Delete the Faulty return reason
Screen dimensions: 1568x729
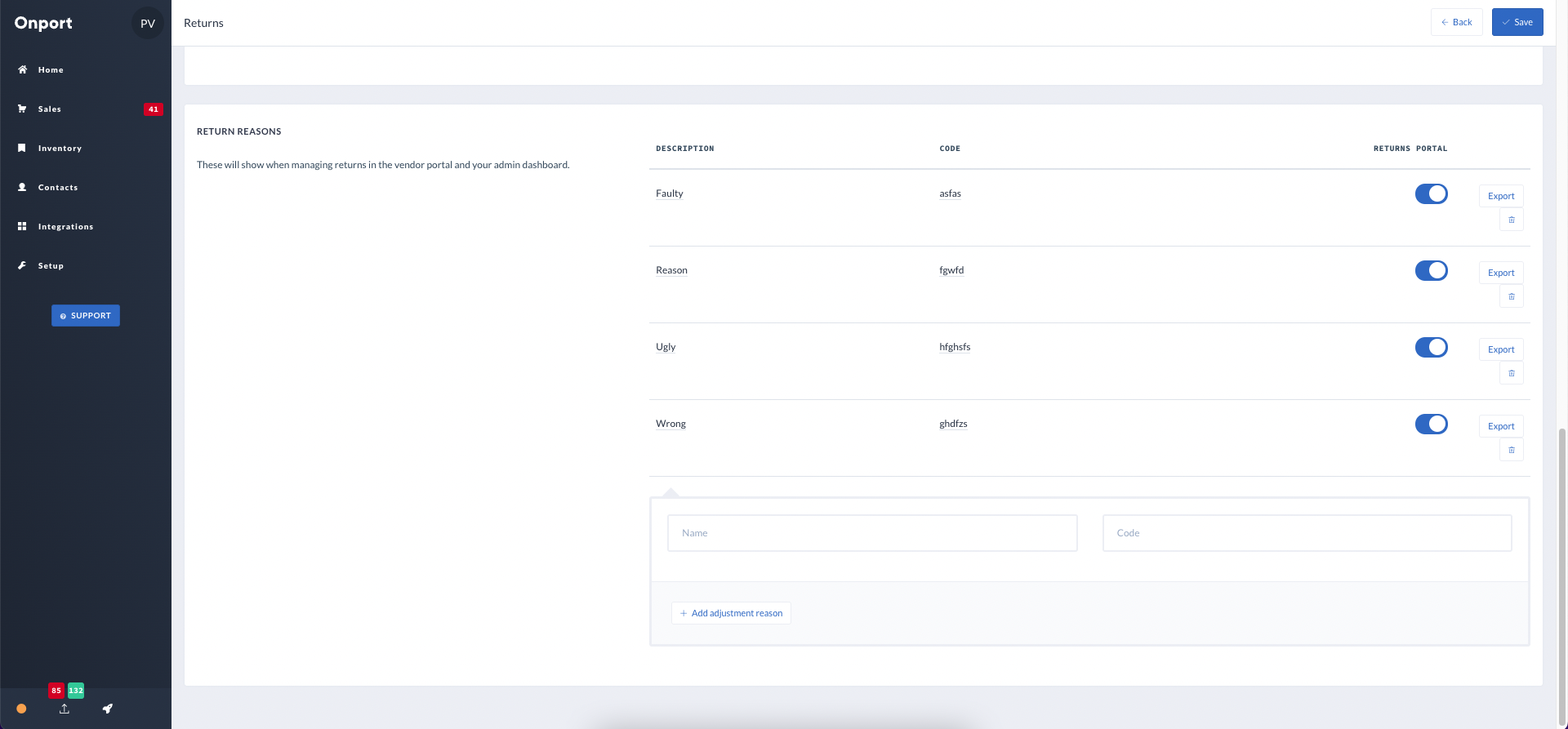[1511, 220]
